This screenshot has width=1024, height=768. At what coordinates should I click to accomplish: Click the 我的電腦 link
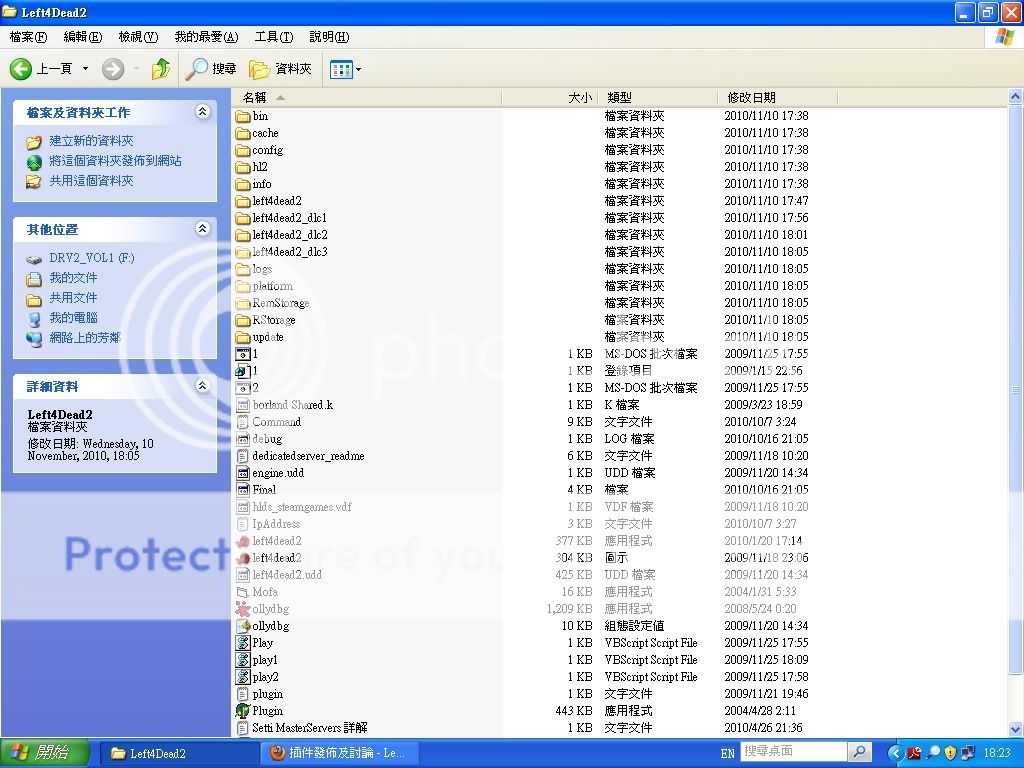tap(73, 318)
